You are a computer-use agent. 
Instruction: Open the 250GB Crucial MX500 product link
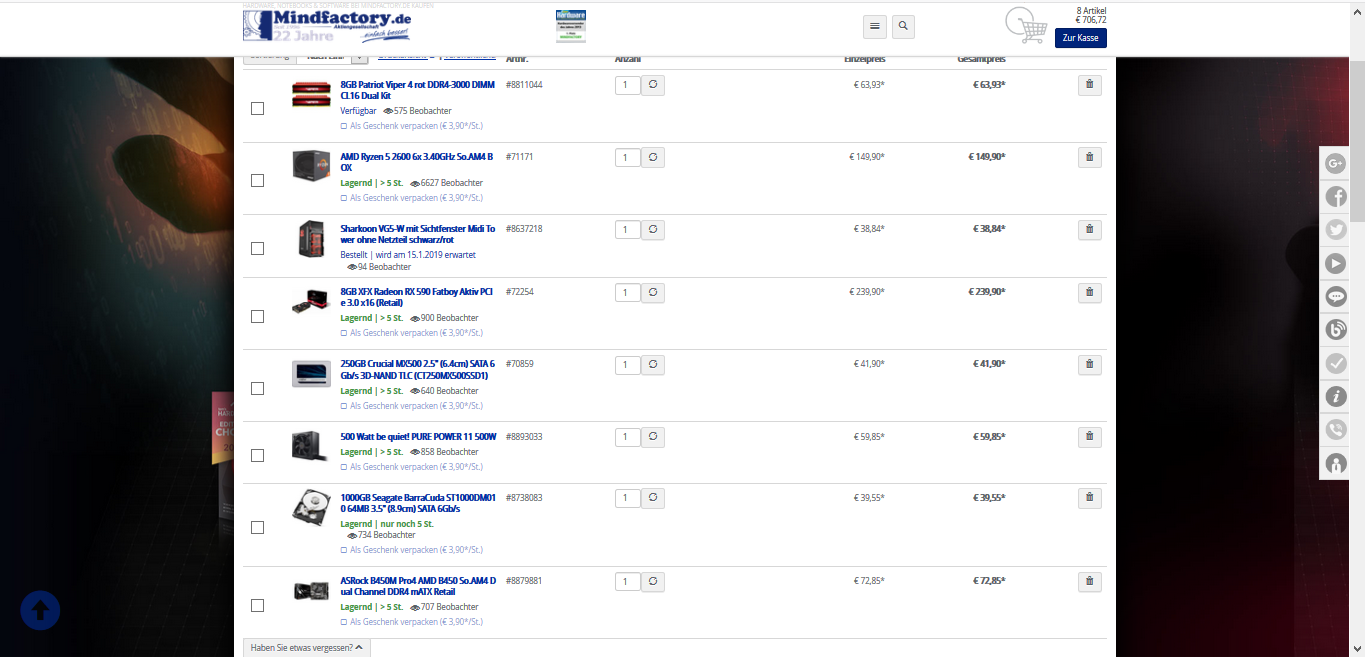pos(417,369)
